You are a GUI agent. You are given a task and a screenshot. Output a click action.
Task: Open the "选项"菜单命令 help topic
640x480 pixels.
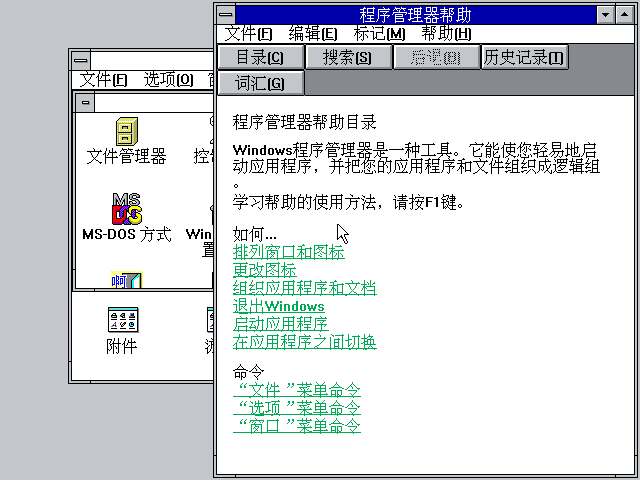pos(297,409)
